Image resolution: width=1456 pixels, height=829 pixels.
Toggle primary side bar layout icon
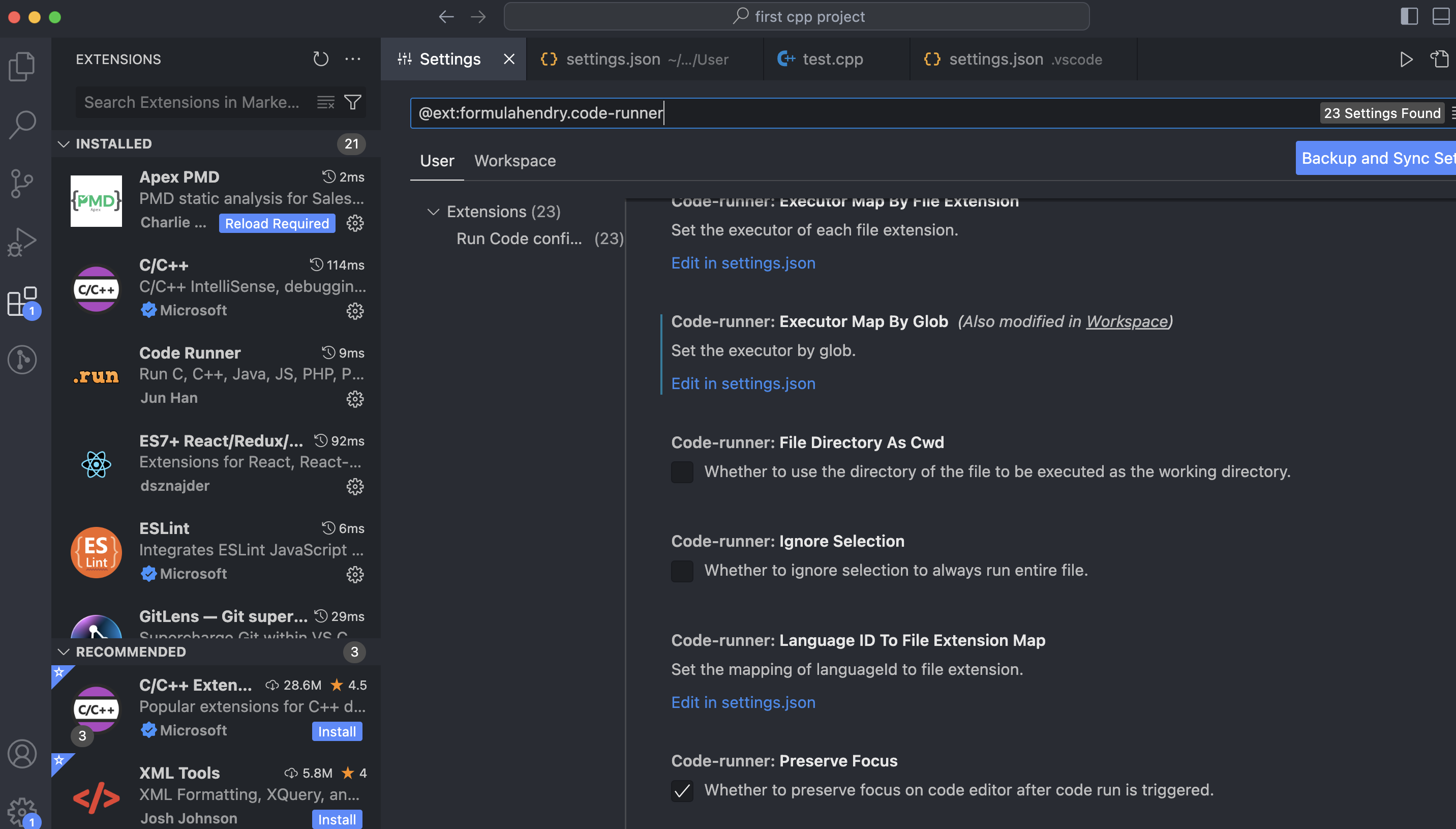click(1409, 16)
